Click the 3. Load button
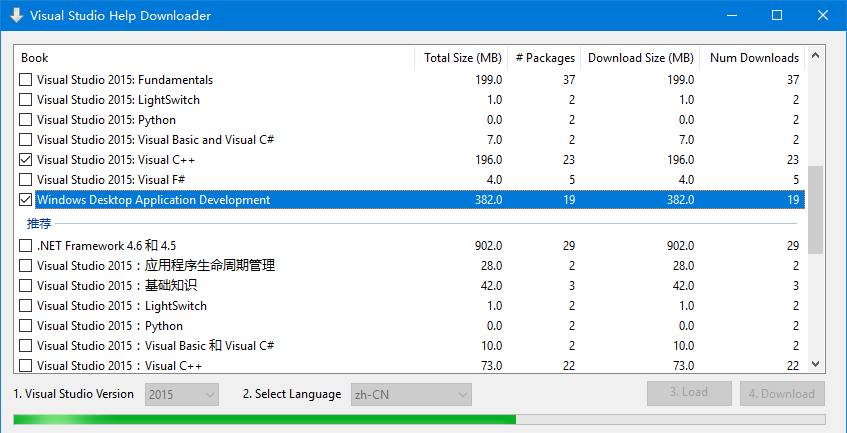The width and height of the screenshot is (847, 433). click(x=689, y=393)
